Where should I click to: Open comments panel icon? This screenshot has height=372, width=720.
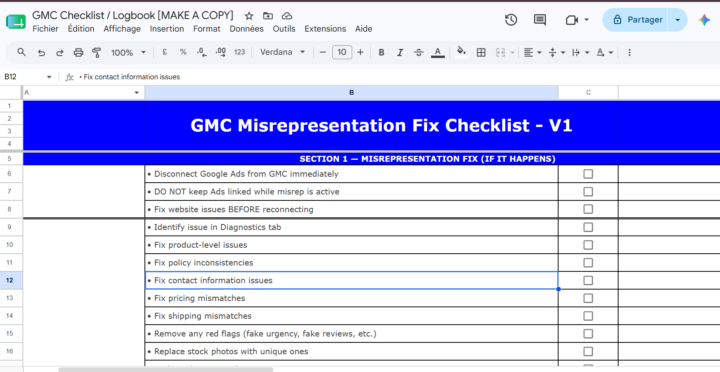pos(540,20)
